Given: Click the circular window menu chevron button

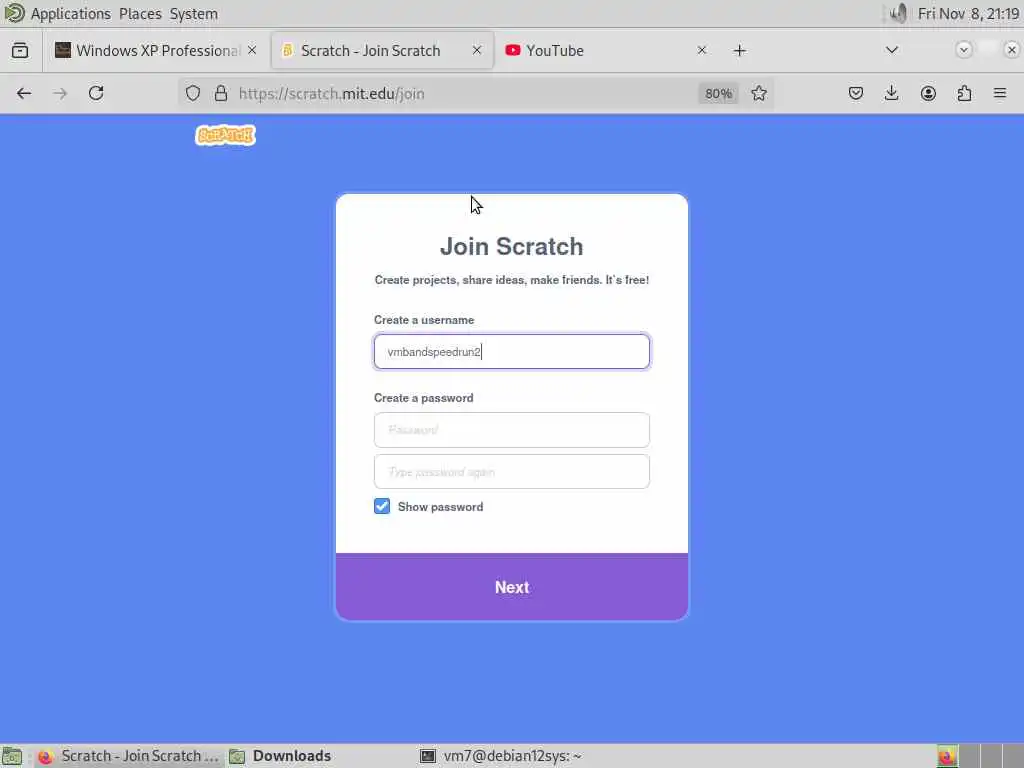Looking at the screenshot, I should [963, 50].
